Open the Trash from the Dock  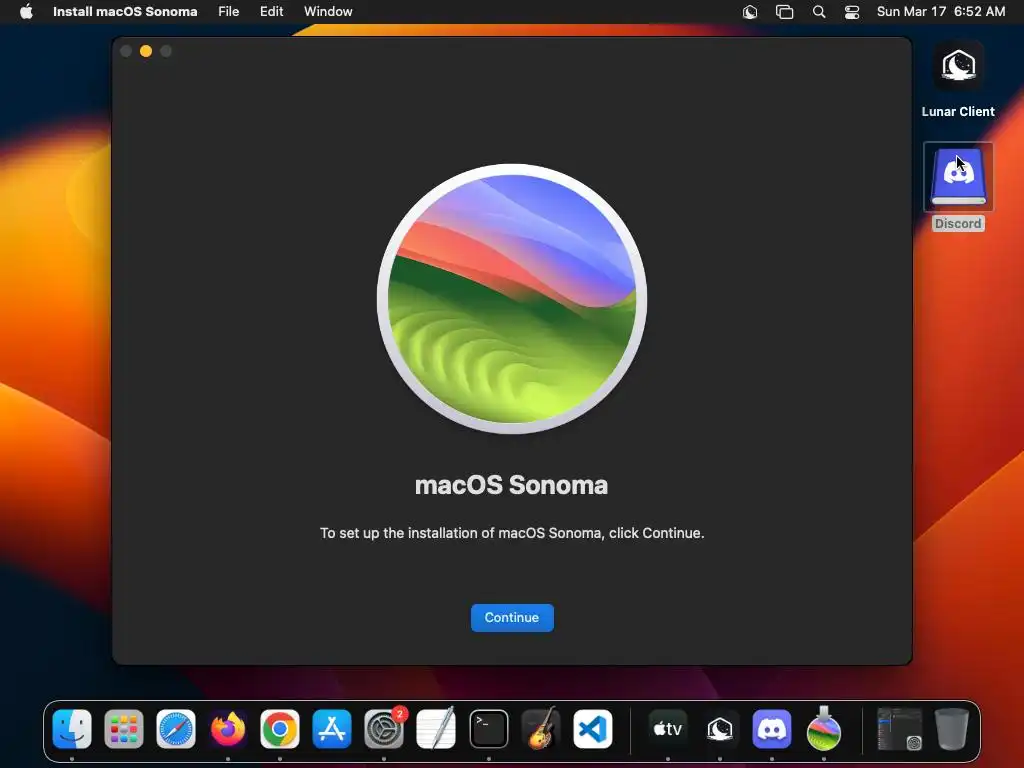coord(952,729)
